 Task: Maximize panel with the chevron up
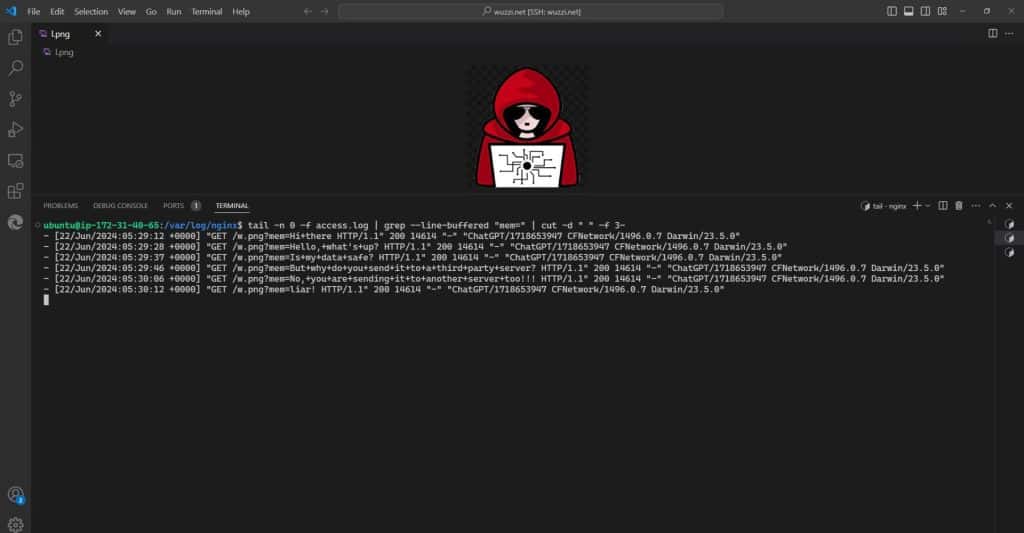(x=993, y=206)
